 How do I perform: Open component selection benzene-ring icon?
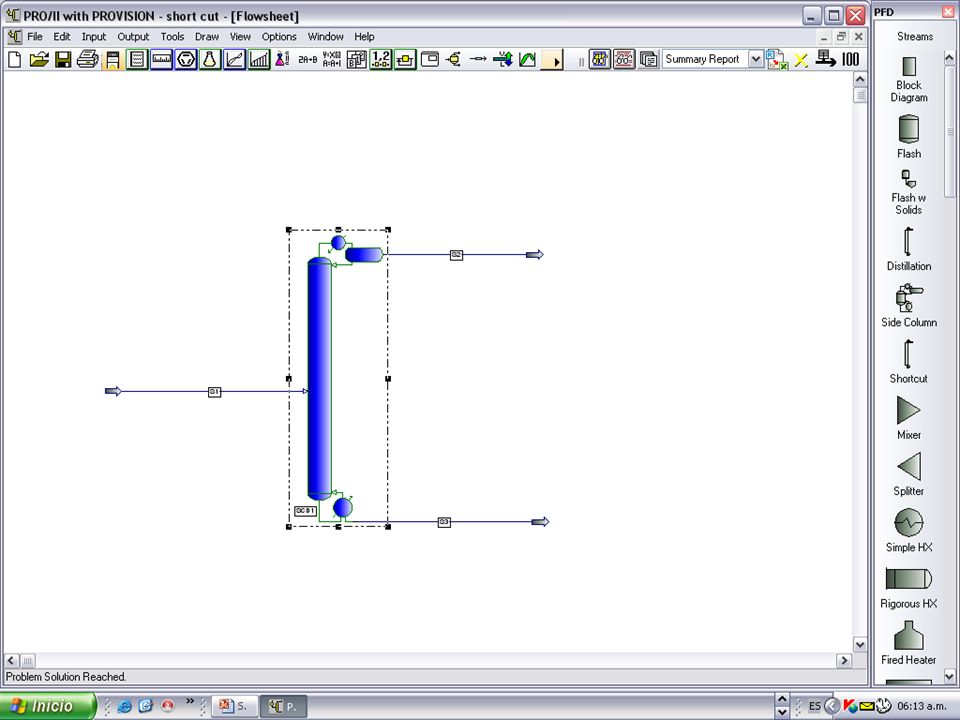(x=186, y=59)
